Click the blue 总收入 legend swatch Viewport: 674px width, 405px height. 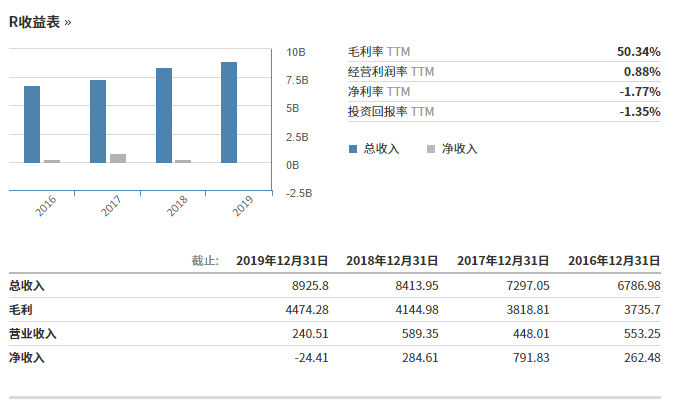pos(352,149)
